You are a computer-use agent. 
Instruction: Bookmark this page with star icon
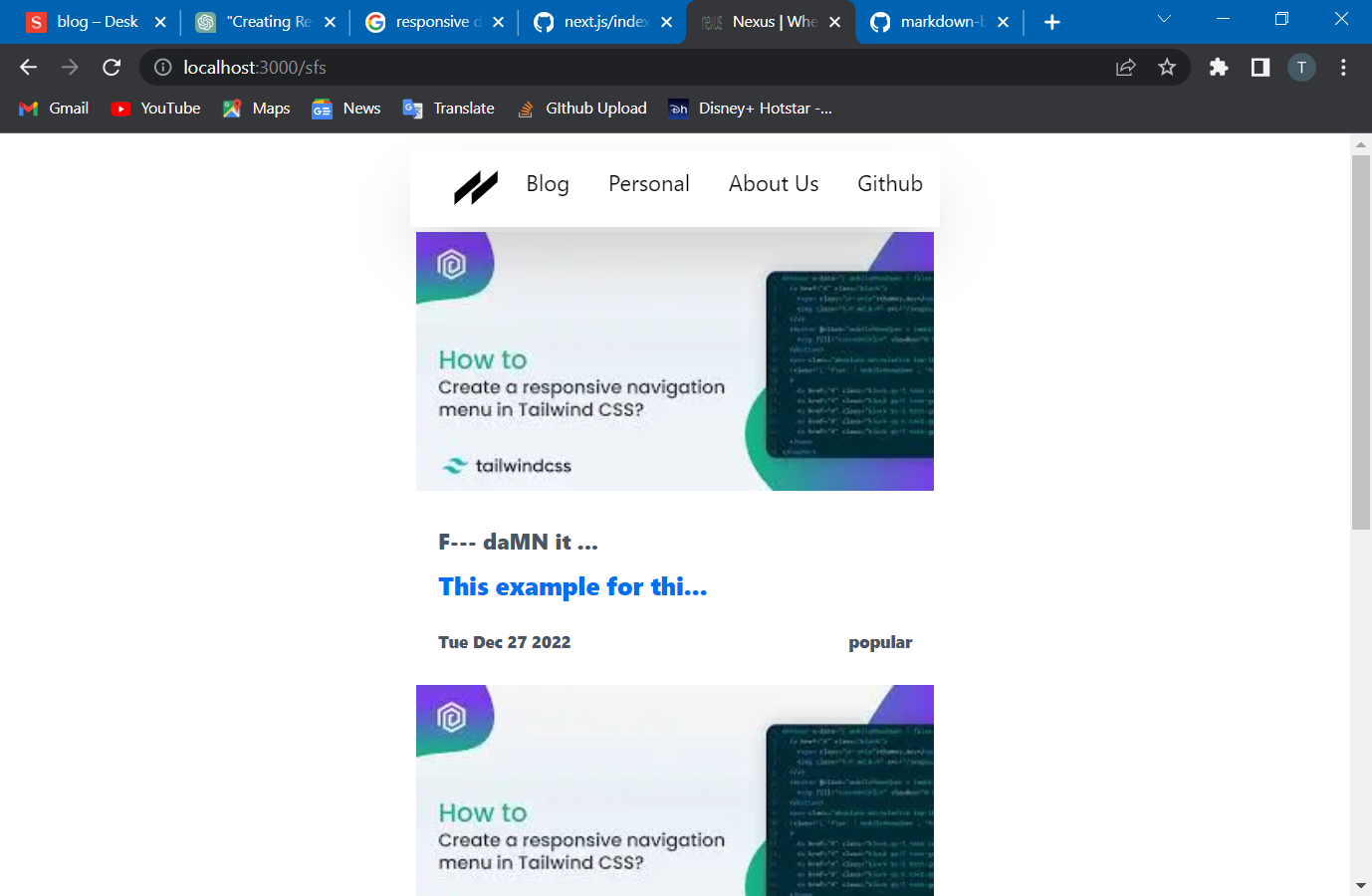point(1167,67)
